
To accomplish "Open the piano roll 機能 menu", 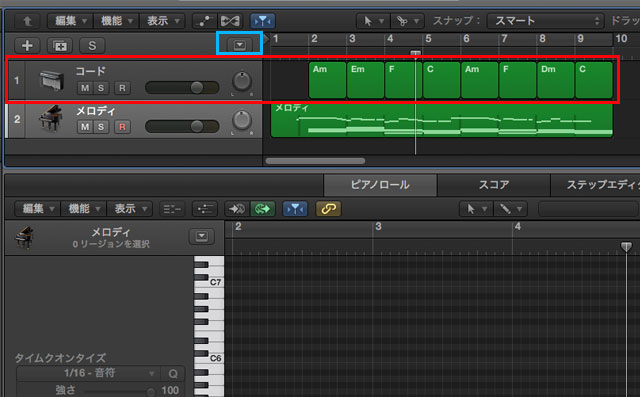I will click(84, 209).
